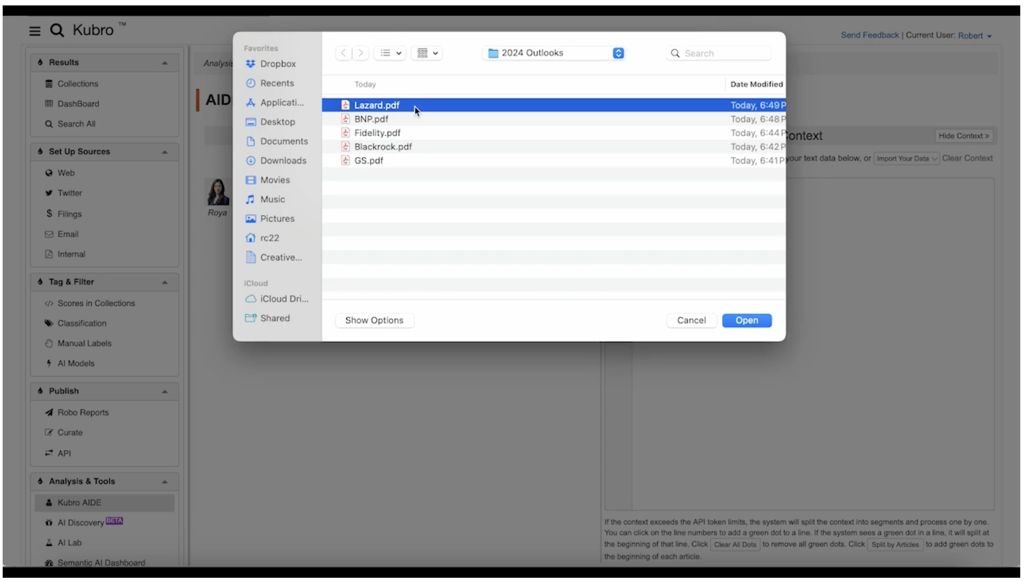
Task: Open Manual Labels in Kubro sidebar
Action: point(78,343)
